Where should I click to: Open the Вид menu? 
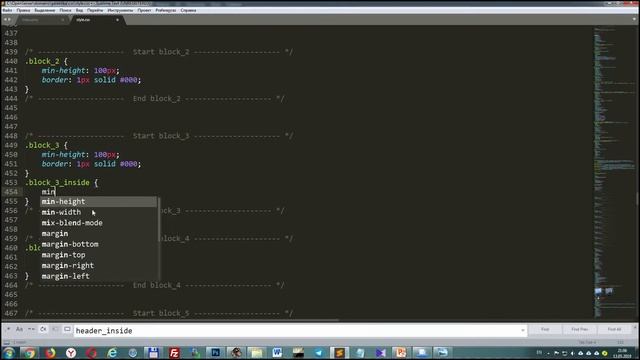coord(79,10)
